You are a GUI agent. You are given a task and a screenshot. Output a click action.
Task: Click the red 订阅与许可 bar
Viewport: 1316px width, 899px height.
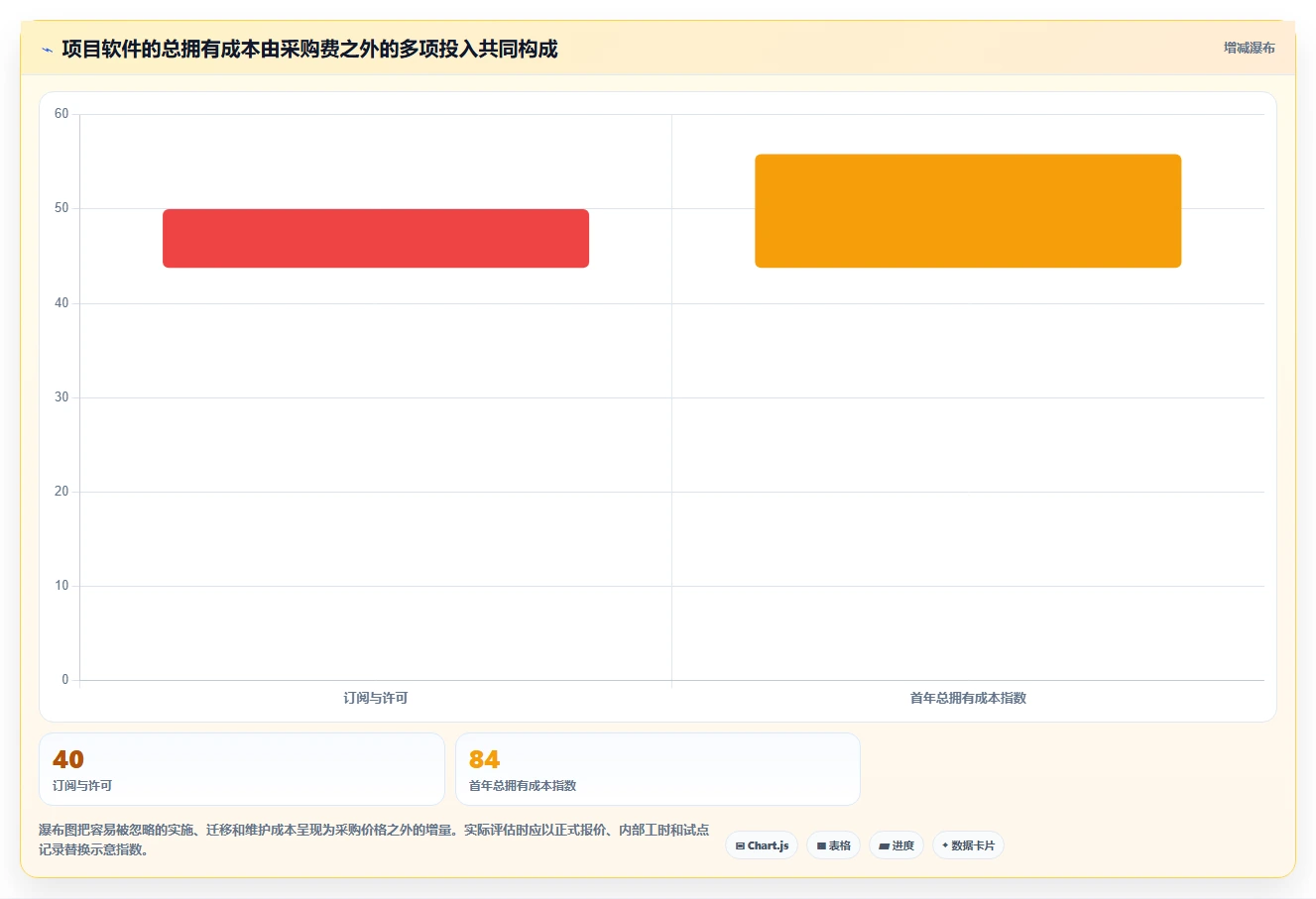pyautogui.click(x=376, y=238)
